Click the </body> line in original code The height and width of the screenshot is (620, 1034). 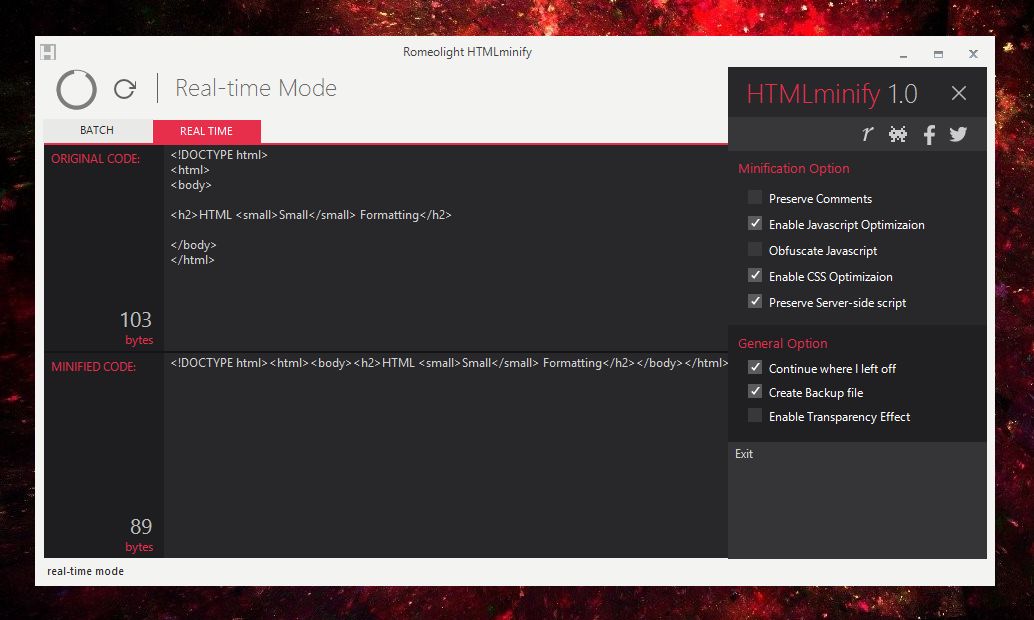click(x=193, y=245)
